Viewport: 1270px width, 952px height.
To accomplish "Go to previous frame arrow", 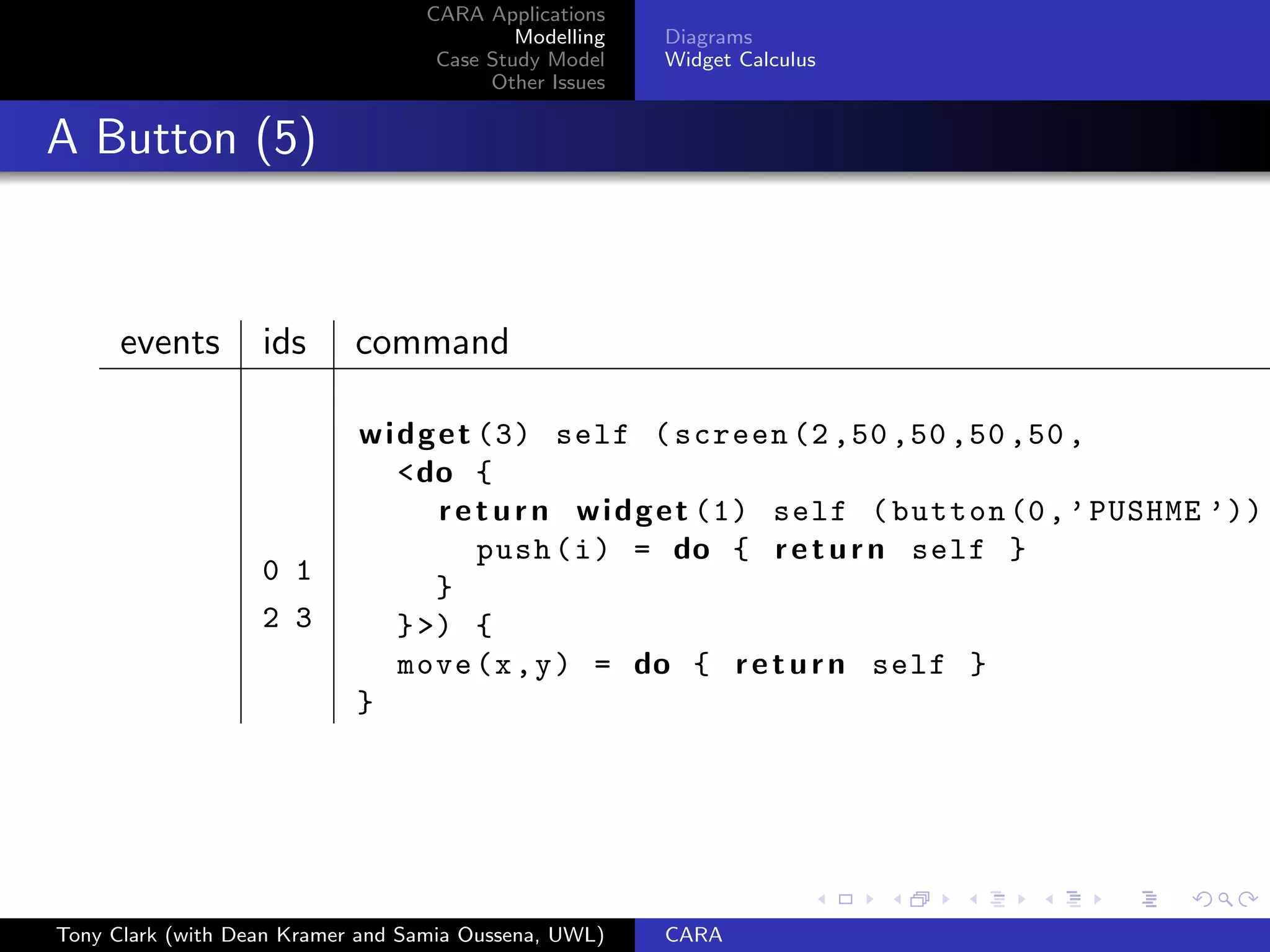I will 897,899.
